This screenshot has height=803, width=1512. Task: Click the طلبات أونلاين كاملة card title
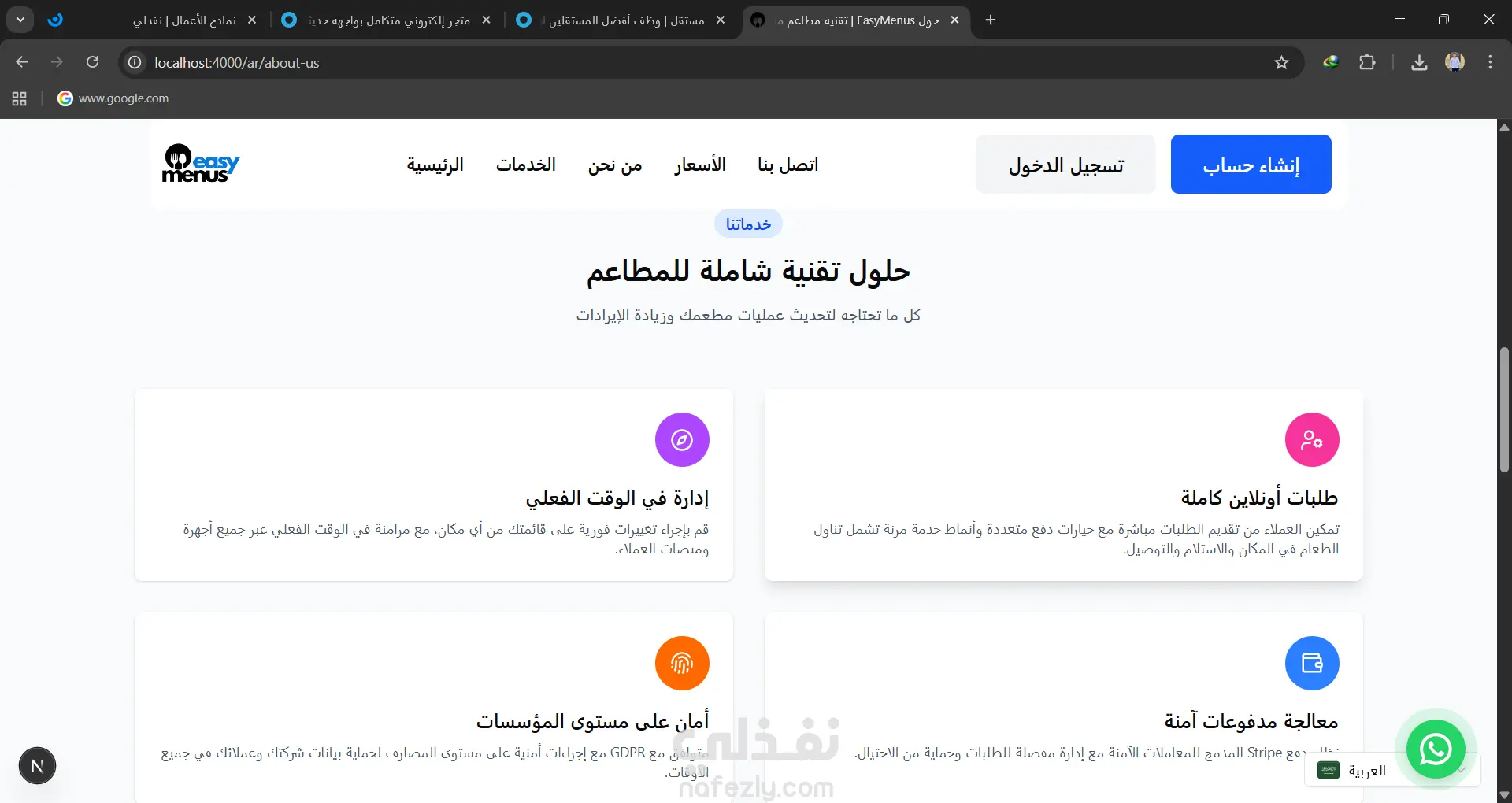click(x=1259, y=498)
